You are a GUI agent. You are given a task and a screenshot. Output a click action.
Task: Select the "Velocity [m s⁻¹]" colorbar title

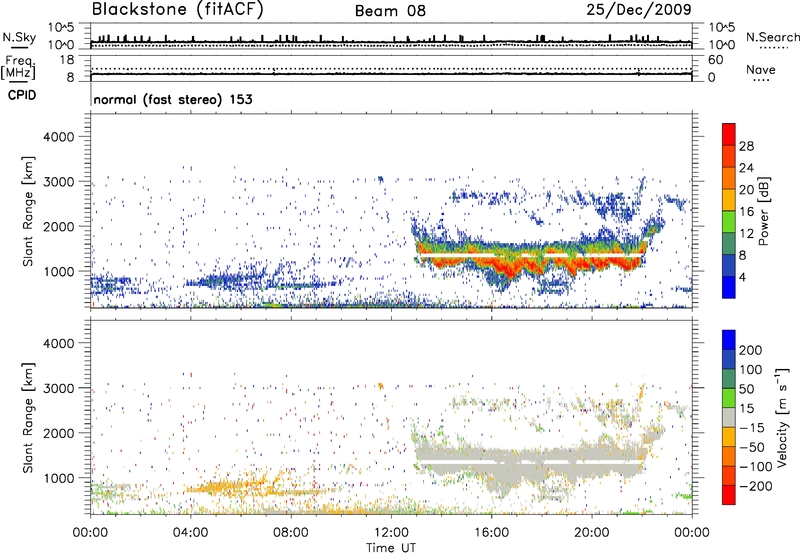(x=783, y=417)
